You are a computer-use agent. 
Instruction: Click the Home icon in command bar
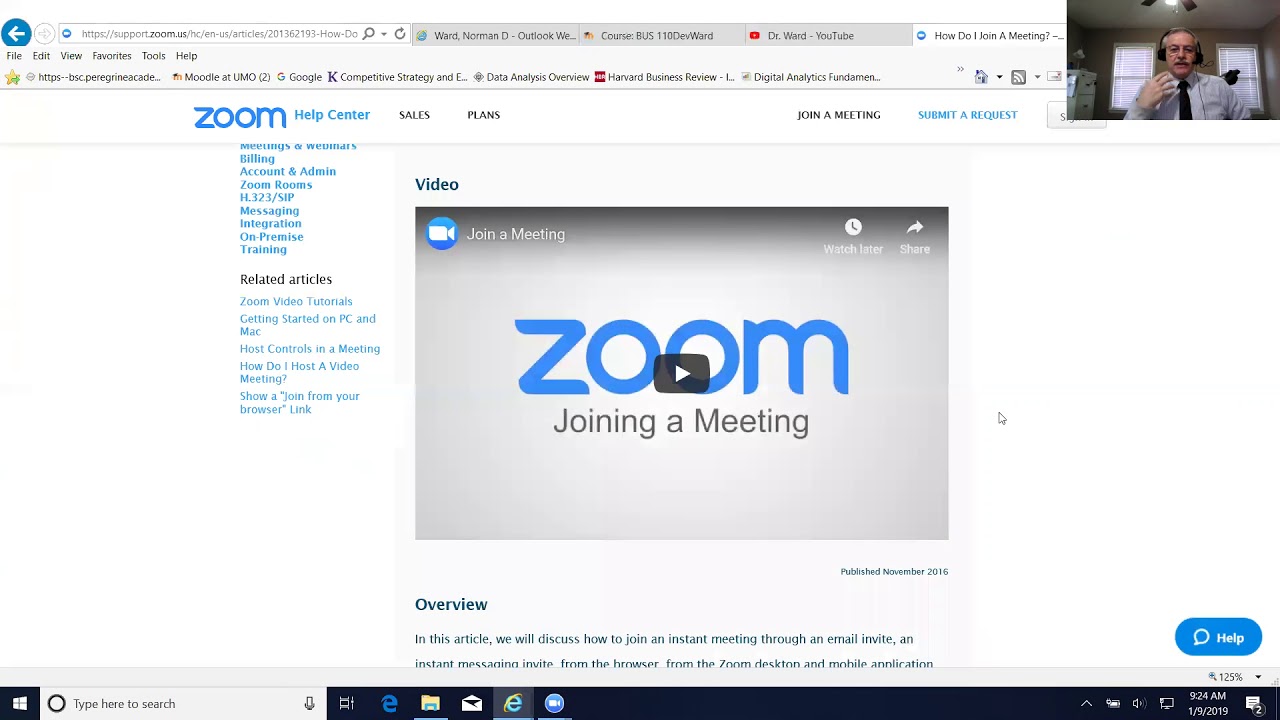pos(981,77)
